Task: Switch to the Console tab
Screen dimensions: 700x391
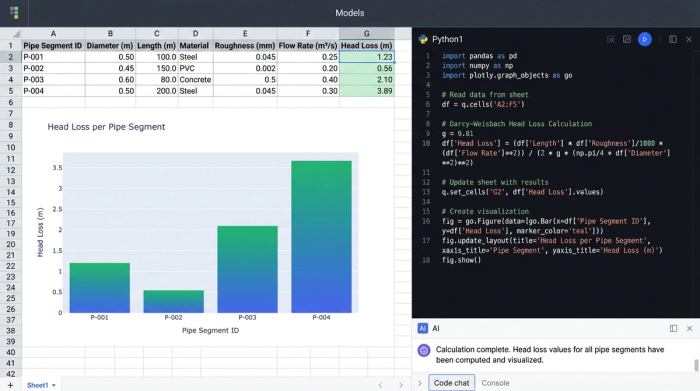Action: (495, 383)
